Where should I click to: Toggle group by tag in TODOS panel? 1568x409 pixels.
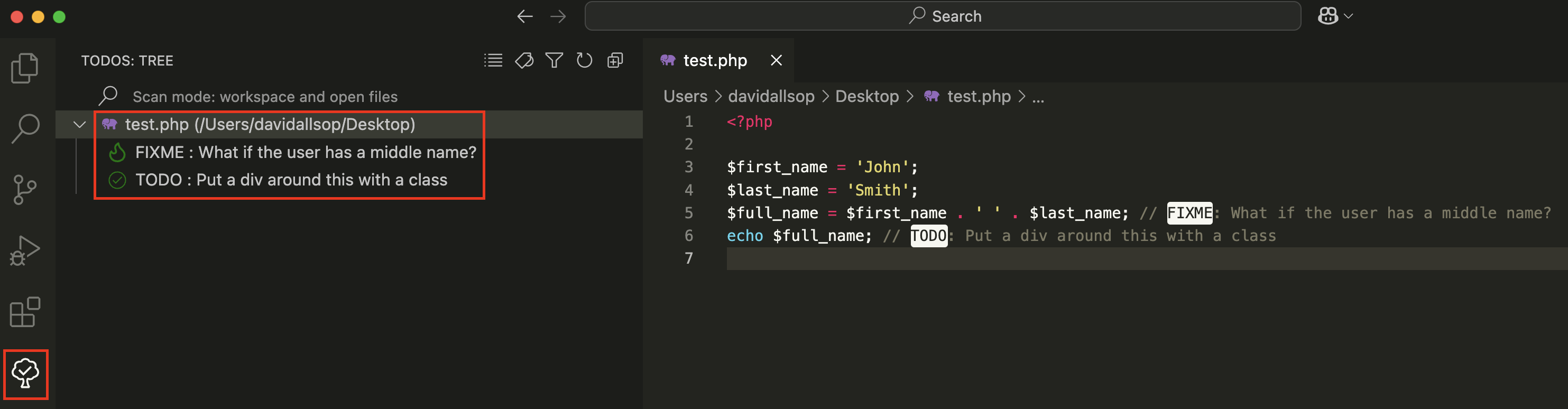click(x=523, y=60)
